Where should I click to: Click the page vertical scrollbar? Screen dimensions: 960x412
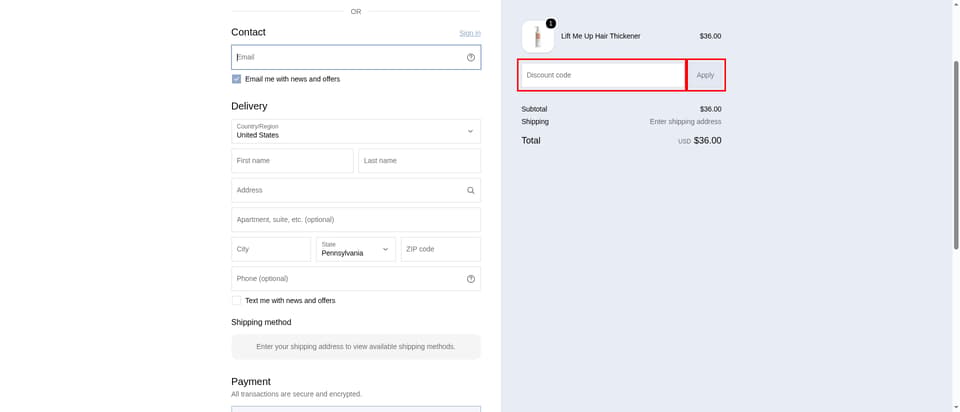coord(956,155)
